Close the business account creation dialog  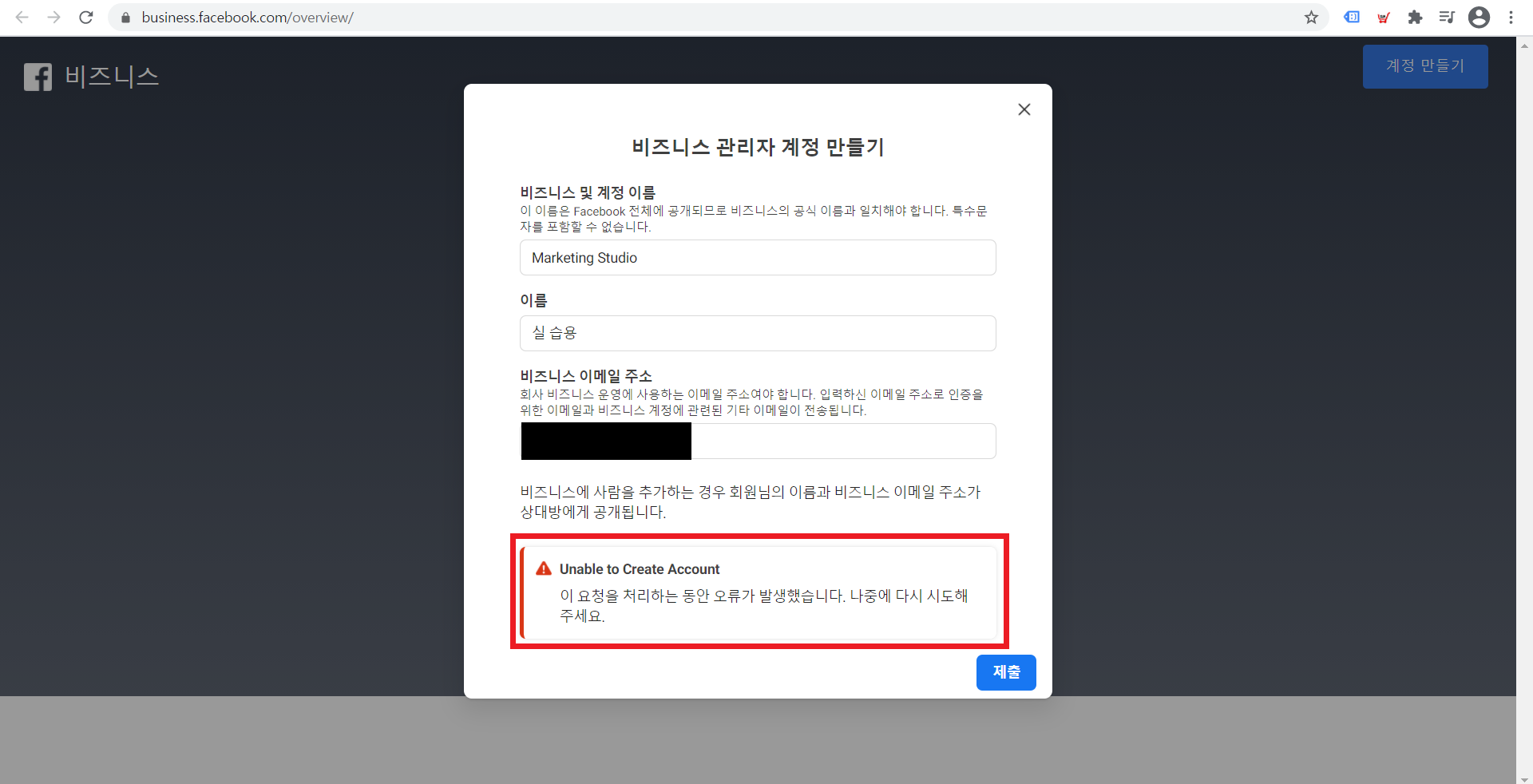coord(1024,109)
